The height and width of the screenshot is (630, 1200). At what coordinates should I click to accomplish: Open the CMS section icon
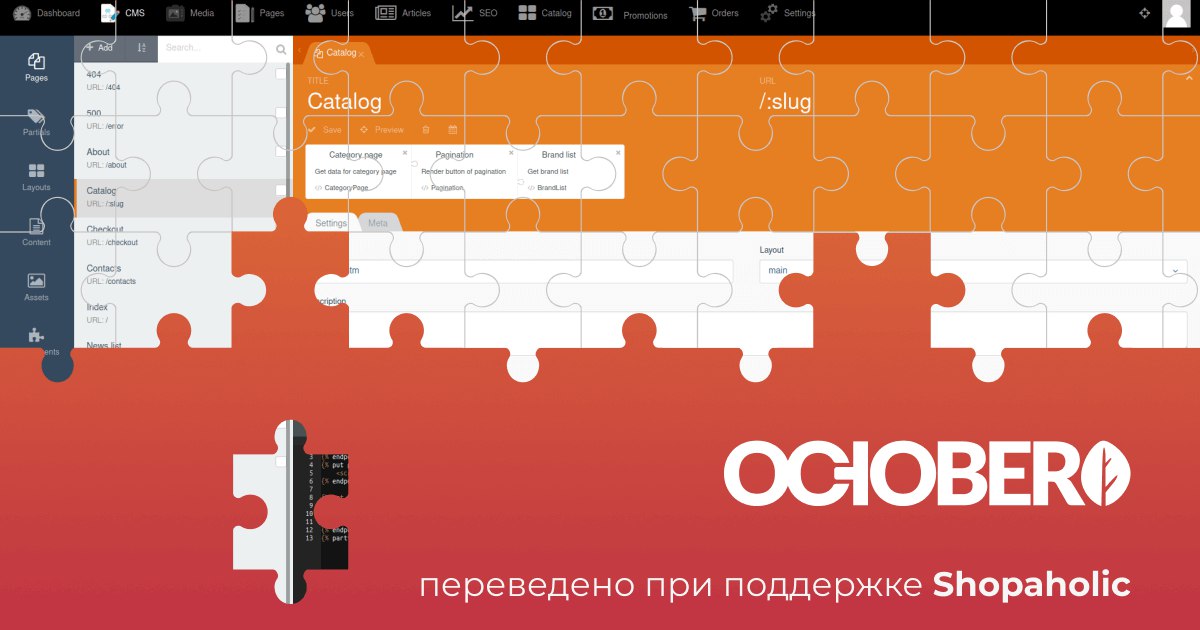[x=109, y=13]
